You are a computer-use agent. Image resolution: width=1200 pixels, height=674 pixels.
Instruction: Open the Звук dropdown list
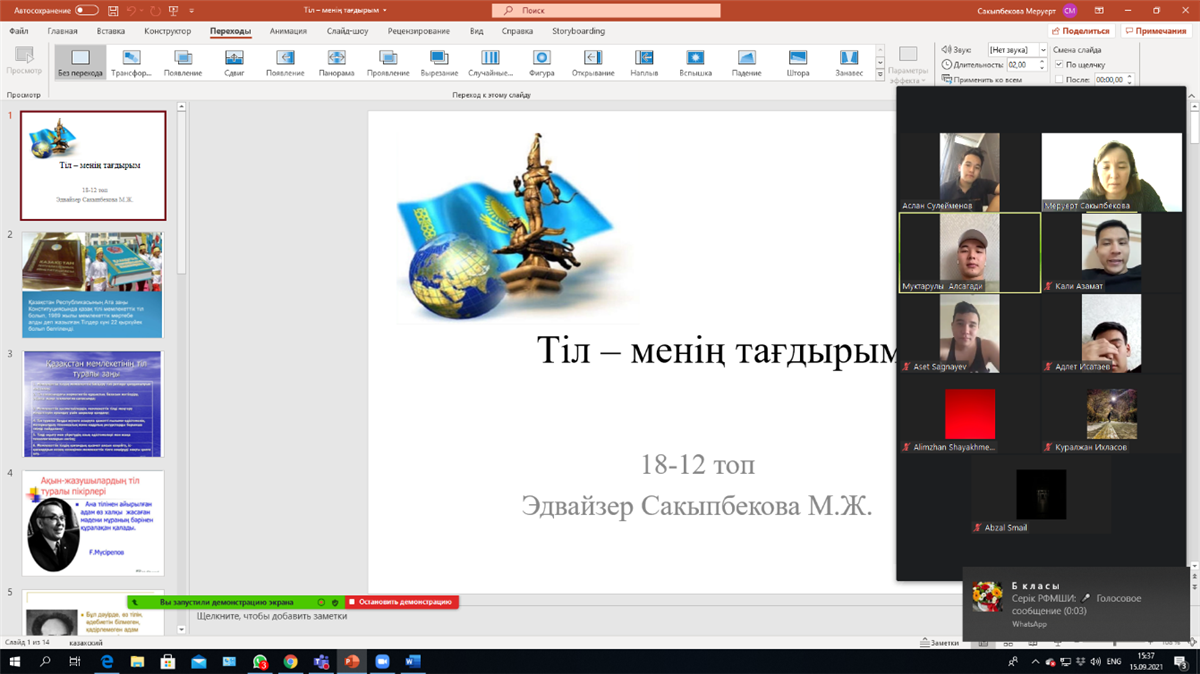point(1043,49)
